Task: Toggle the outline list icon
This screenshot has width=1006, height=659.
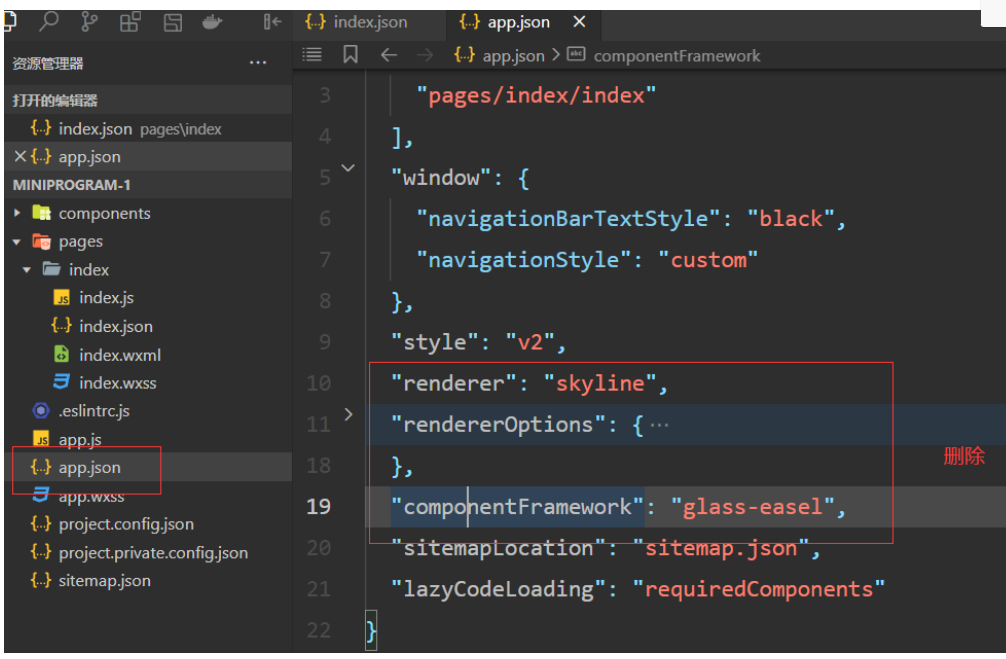Action: [312, 55]
